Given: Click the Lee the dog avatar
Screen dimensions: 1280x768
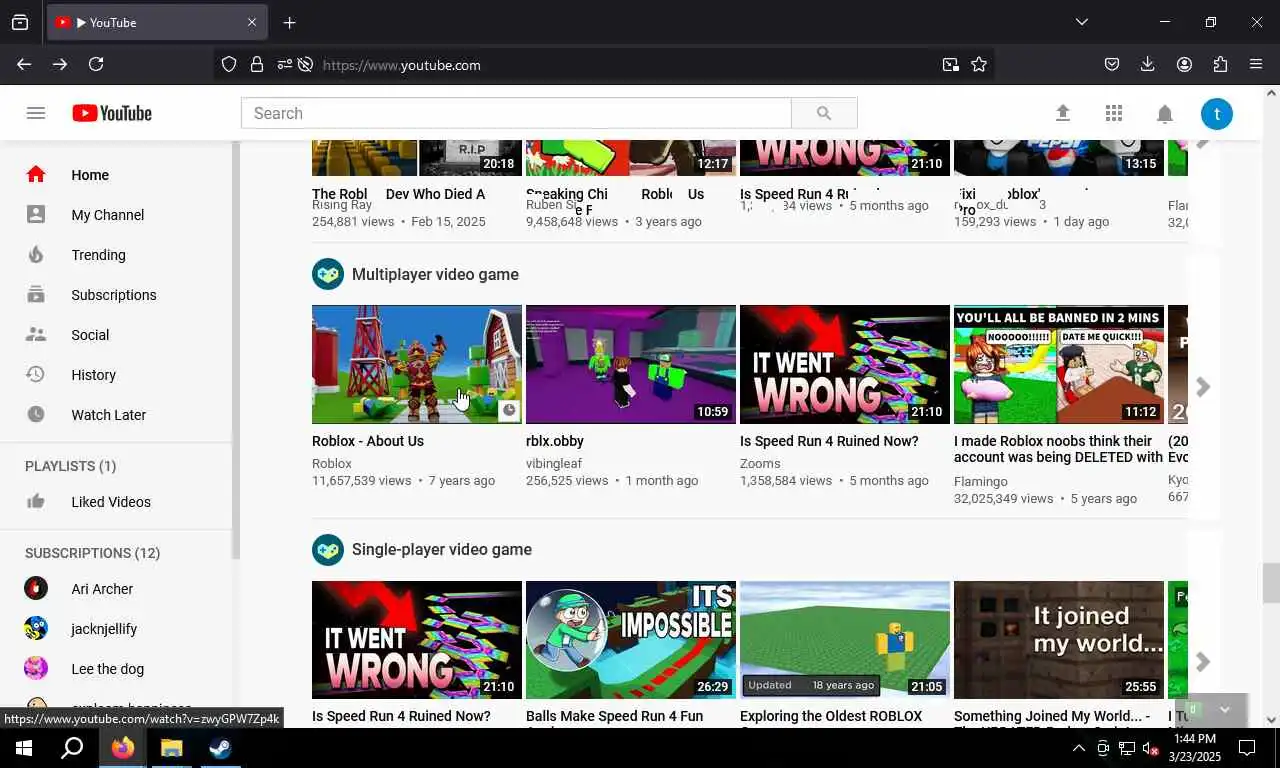Looking at the screenshot, I should (x=36, y=668).
